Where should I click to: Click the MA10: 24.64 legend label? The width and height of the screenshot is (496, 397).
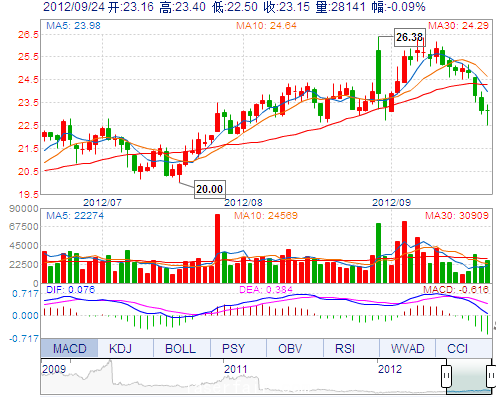pyautogui.click(x=266, y=25)
